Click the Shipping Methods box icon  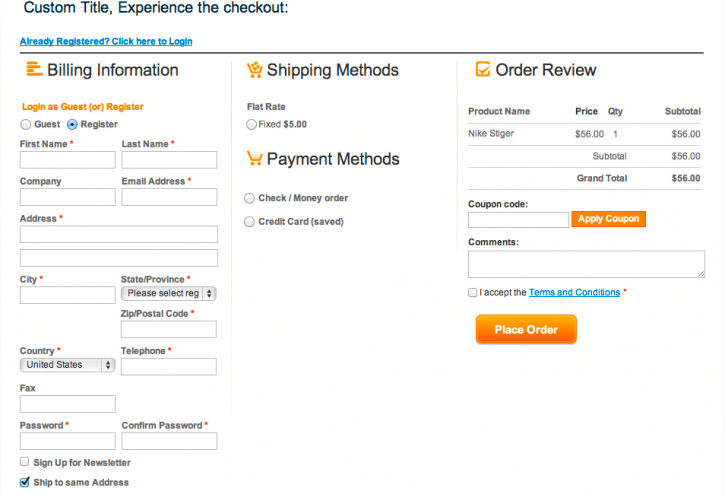click(254, 70)
